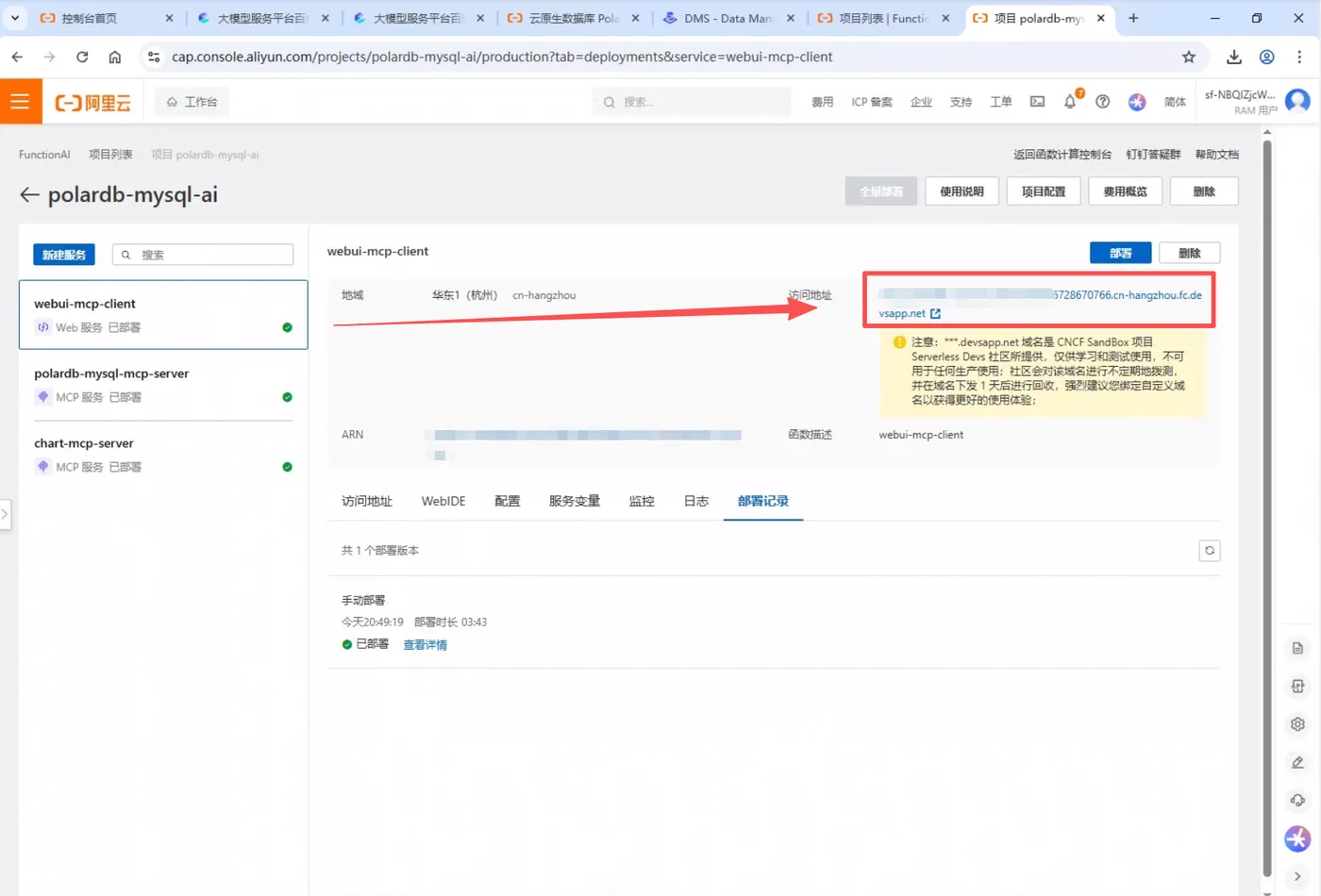1321x896 pixels.
Task: Select the polardb-mysql-mcp-server service
Action: click(163, 385)
